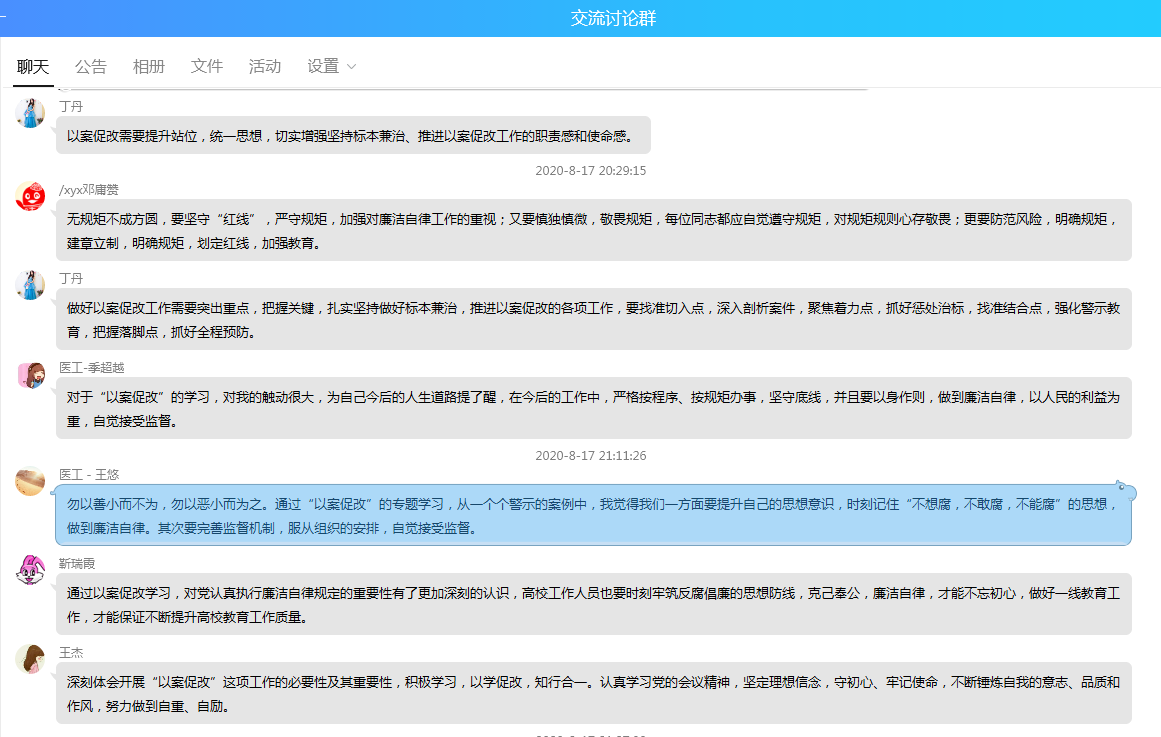Open 医工-季超越's profile avatar

pyautogui.click(x=31, y=375)
